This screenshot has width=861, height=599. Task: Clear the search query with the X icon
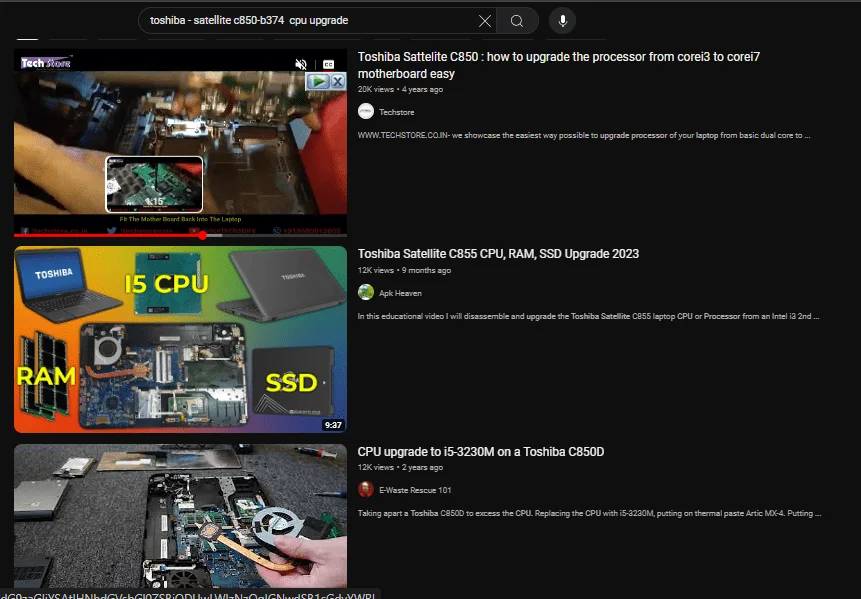click(484, 21)
